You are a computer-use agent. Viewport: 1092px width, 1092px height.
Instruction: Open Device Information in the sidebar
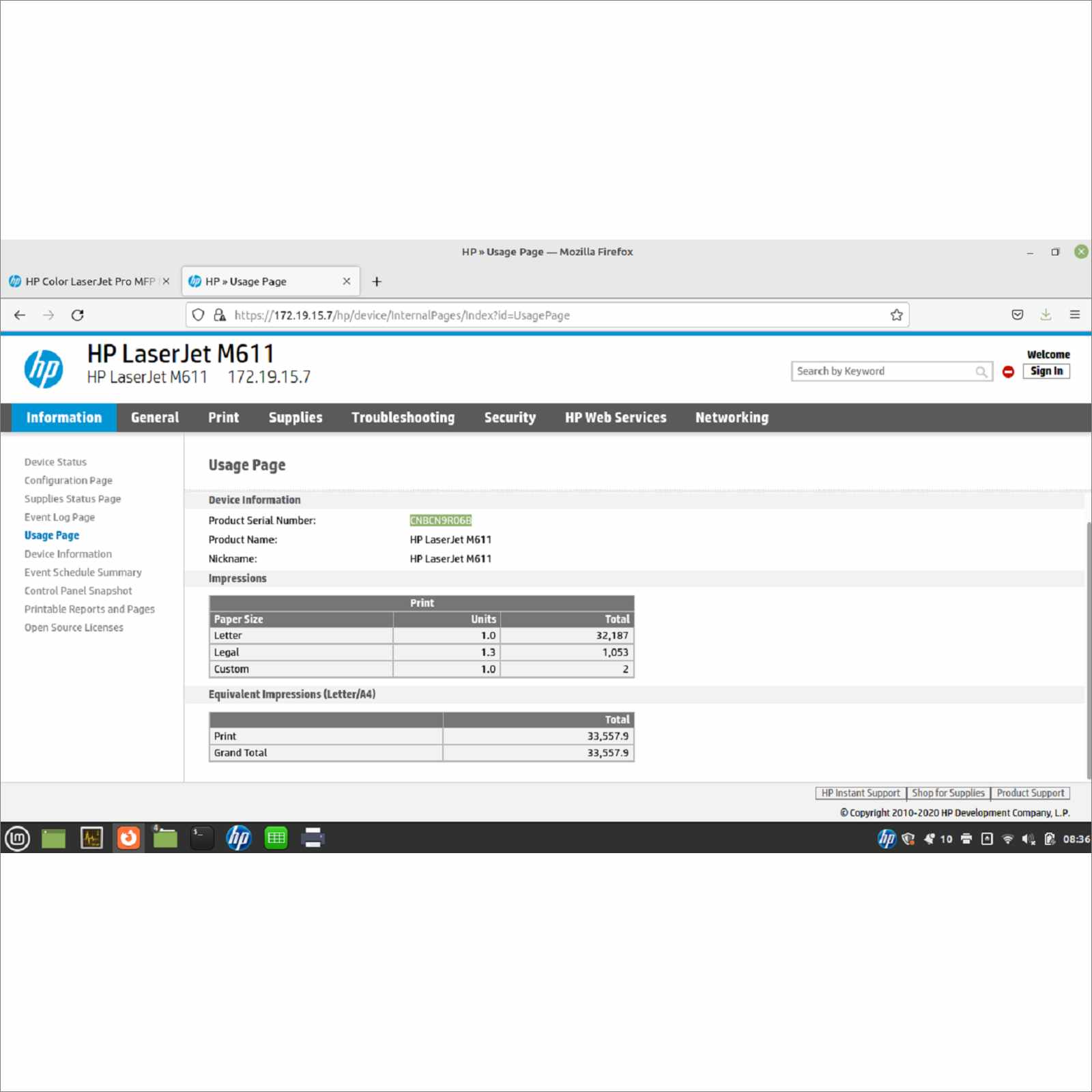[68, 554]
